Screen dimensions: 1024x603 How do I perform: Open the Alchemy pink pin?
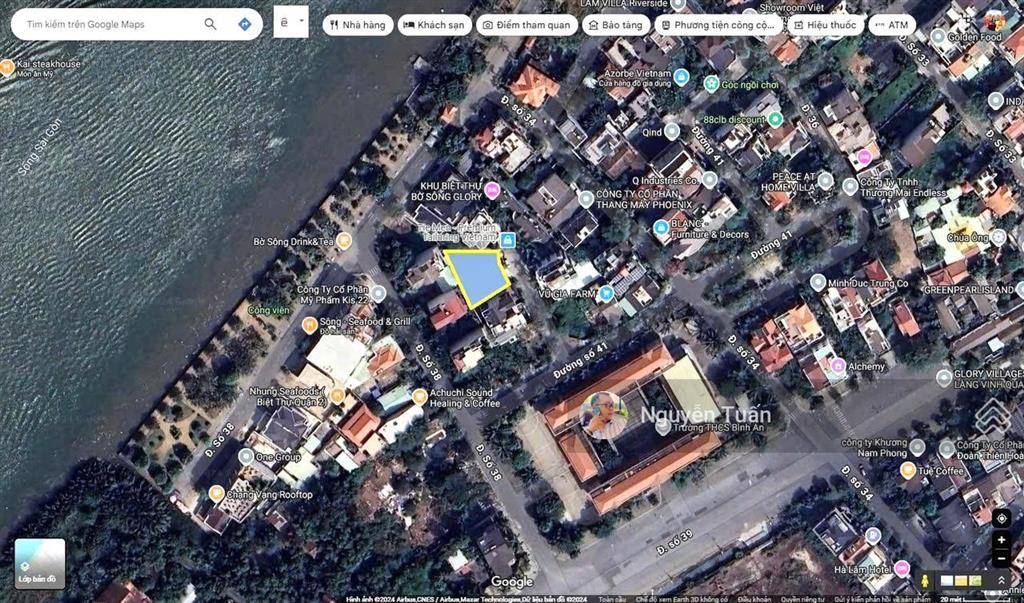839,366
